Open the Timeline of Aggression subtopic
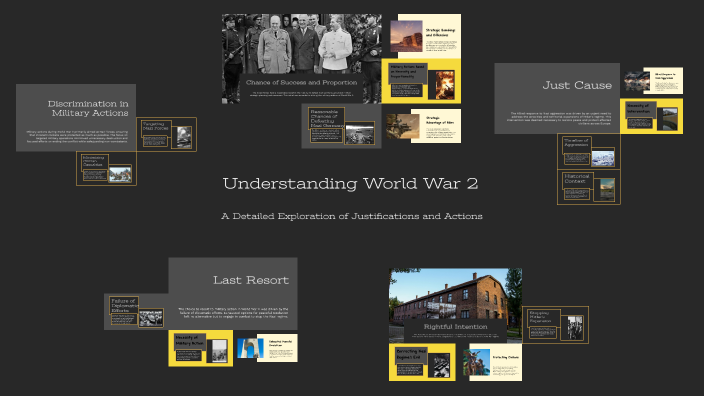This screenshot has height=396, width=704. click(589, 151)
